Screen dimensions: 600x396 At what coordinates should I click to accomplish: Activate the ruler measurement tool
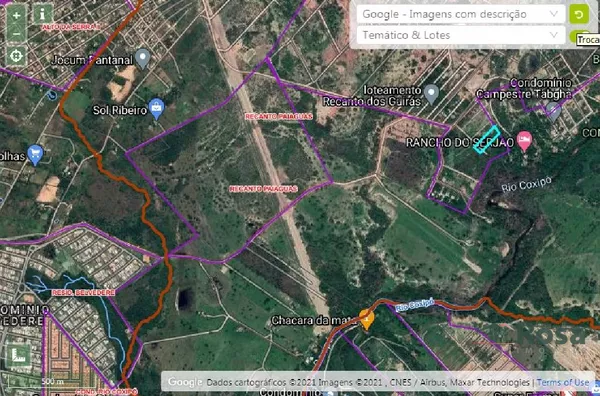[18, 355]
